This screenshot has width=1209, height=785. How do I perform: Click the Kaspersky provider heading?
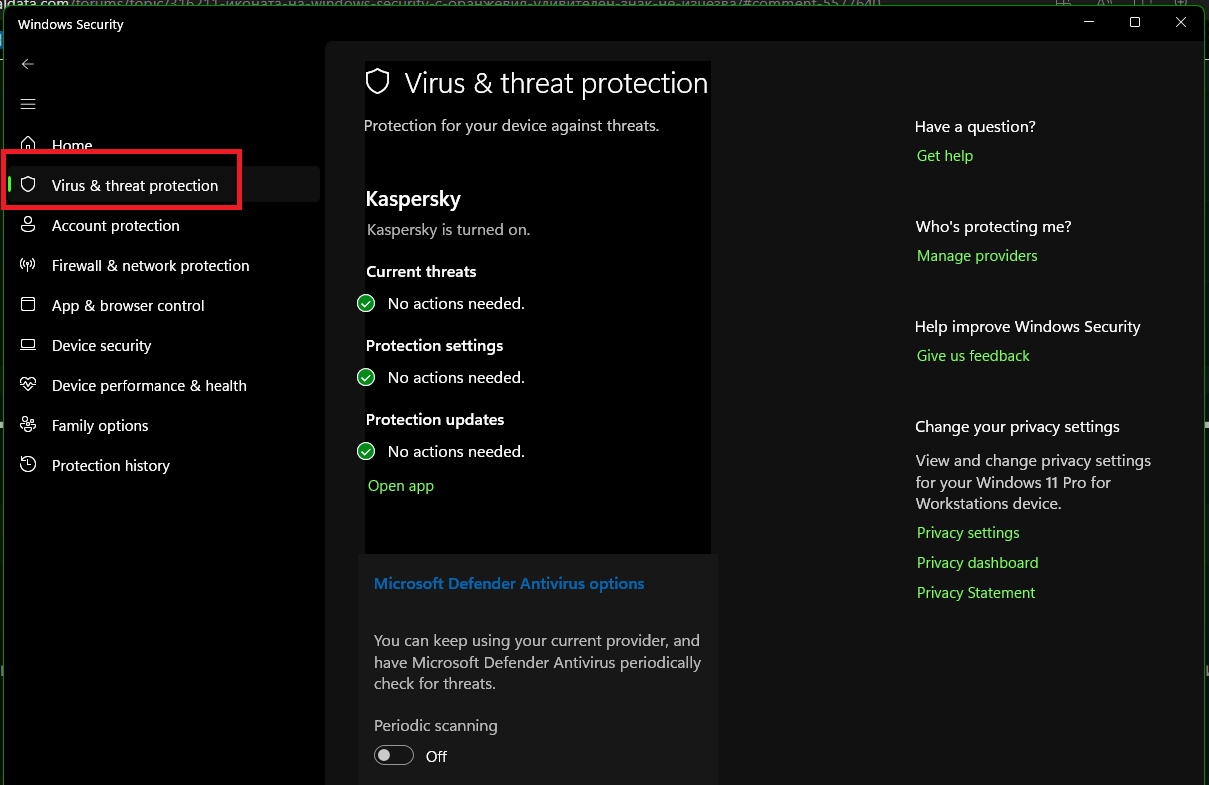[413, 199]
